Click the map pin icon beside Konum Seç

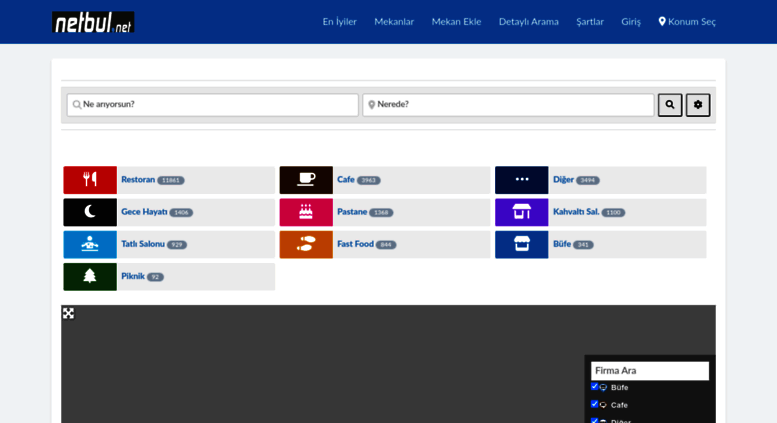(662, 22)
